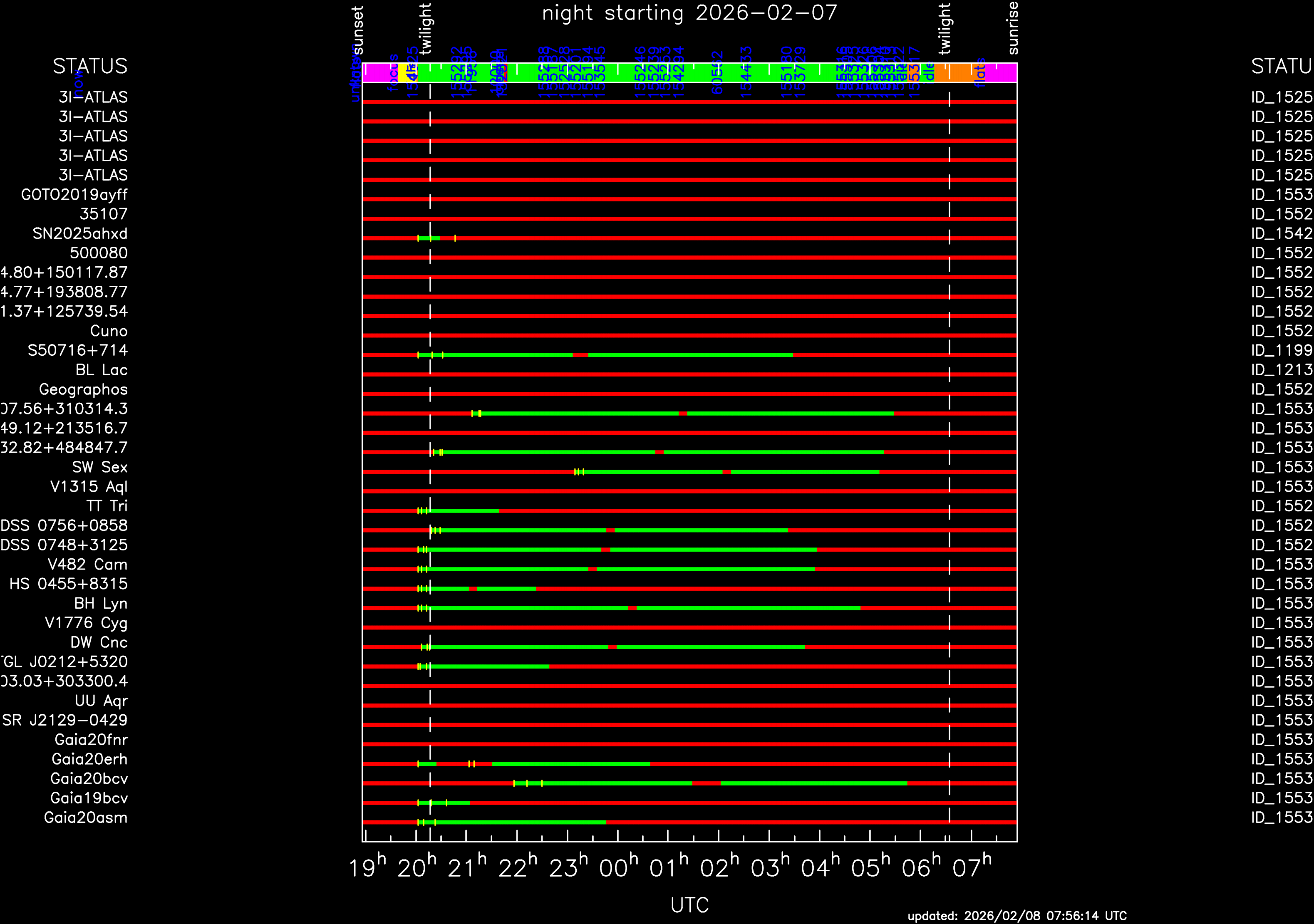Image resolution: width=1314 pixels, height=924 pixels.
Task: Click the morning 'twilight' label
Action: pos(944,29)
